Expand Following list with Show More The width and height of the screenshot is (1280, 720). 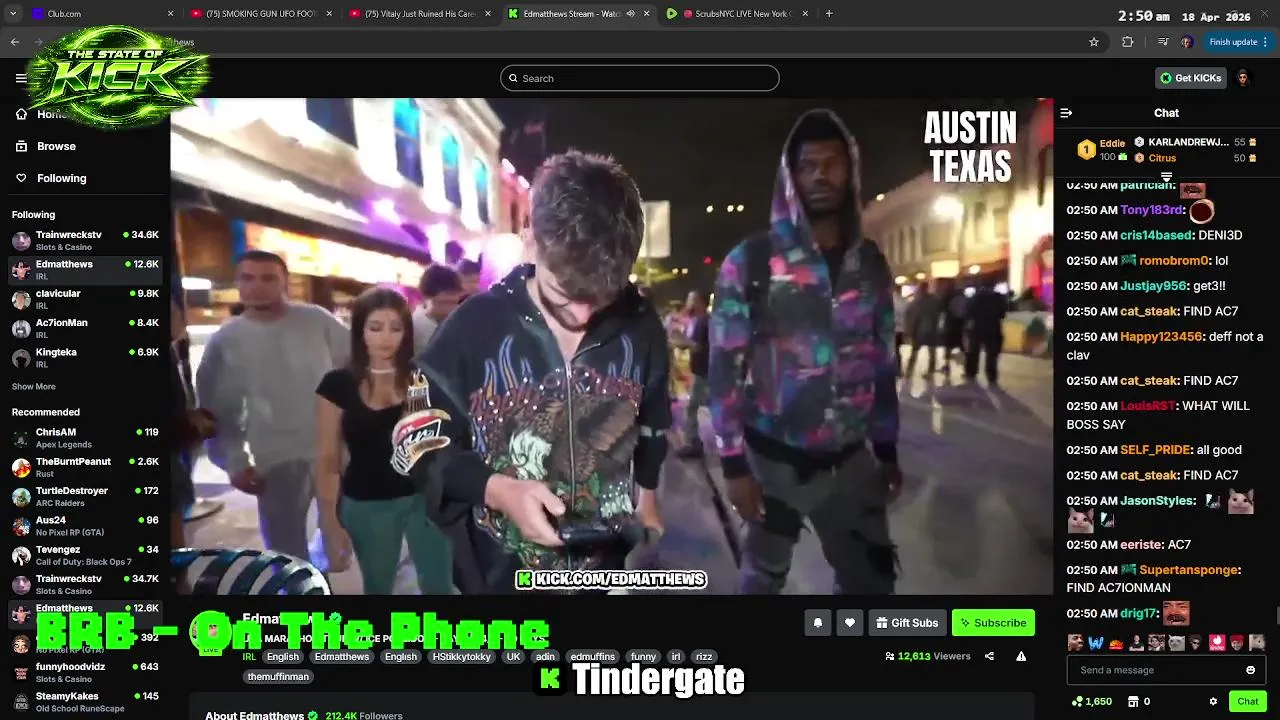[x=33, y=386]
